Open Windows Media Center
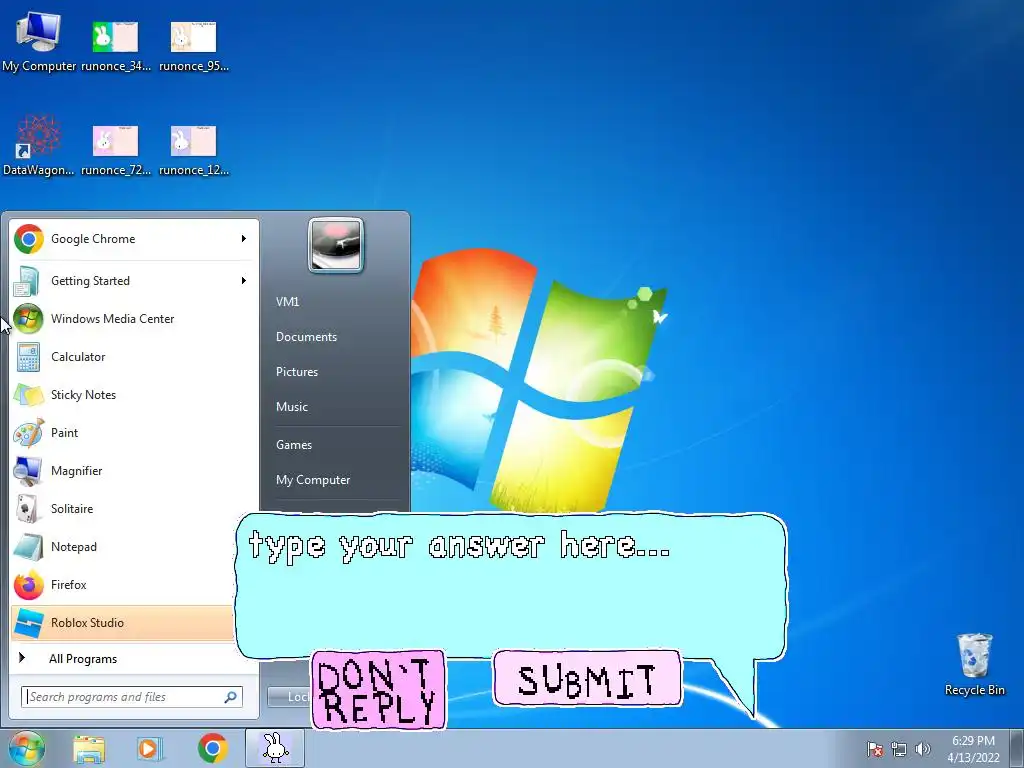 [134, 319]
